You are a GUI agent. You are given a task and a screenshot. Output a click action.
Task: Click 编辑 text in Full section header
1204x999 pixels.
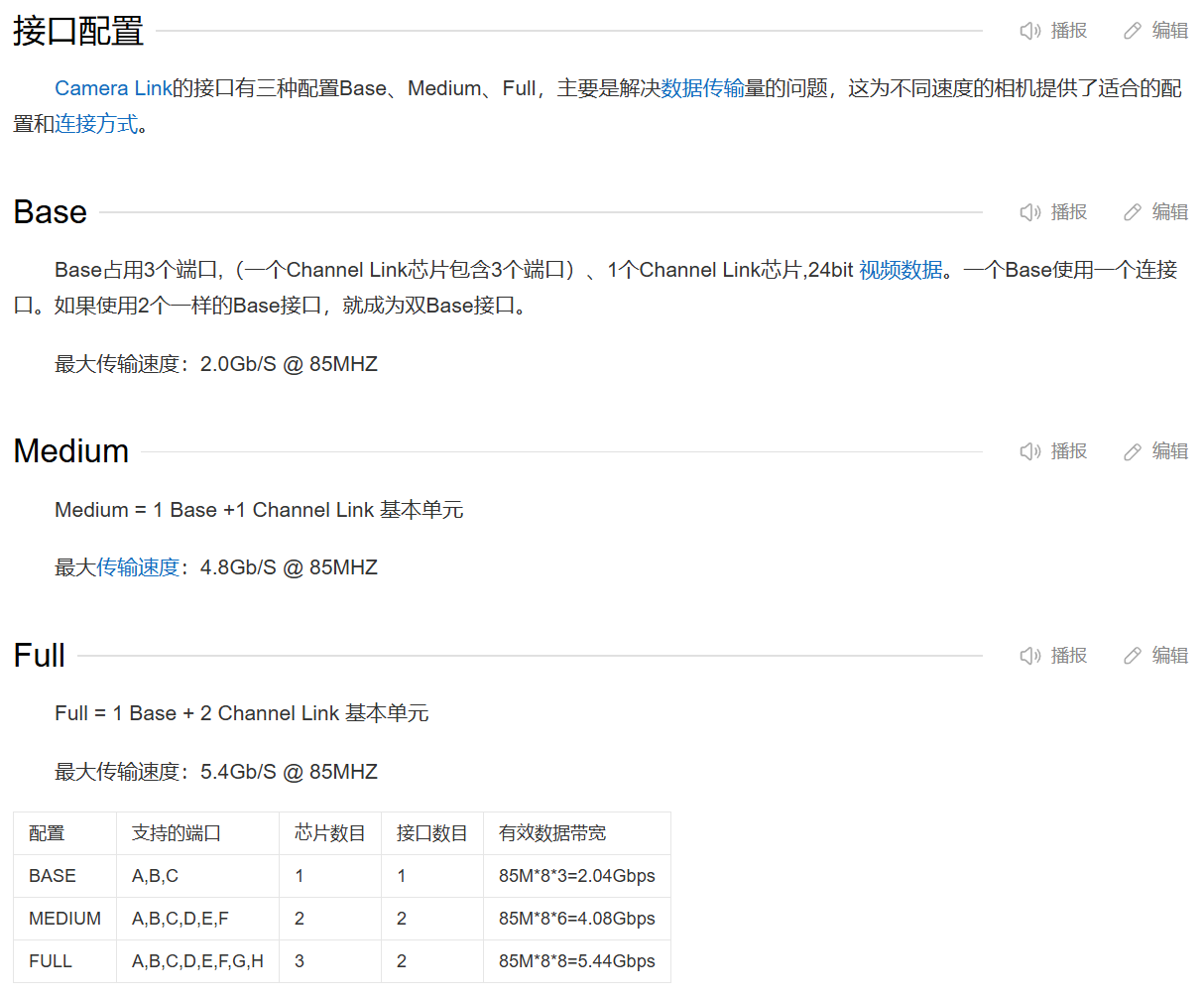[1170, 656]
